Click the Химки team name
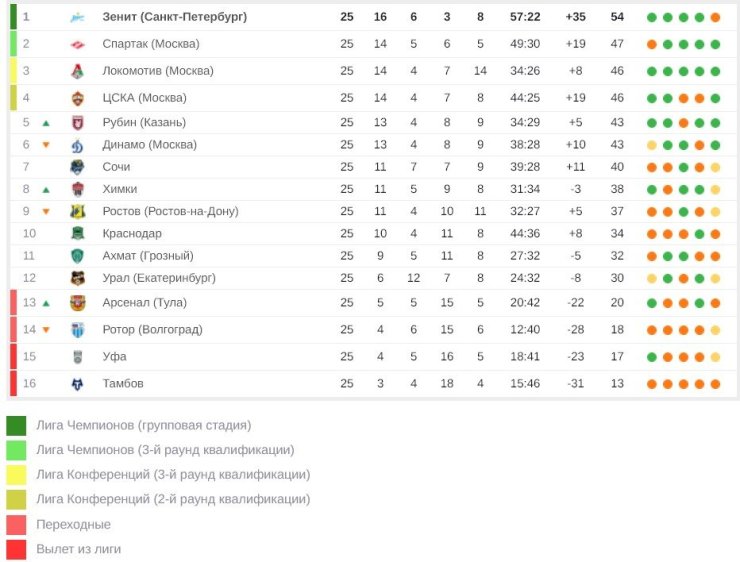Image resolution: width=740 pixels, height=562 pixels. coord(120,189)
